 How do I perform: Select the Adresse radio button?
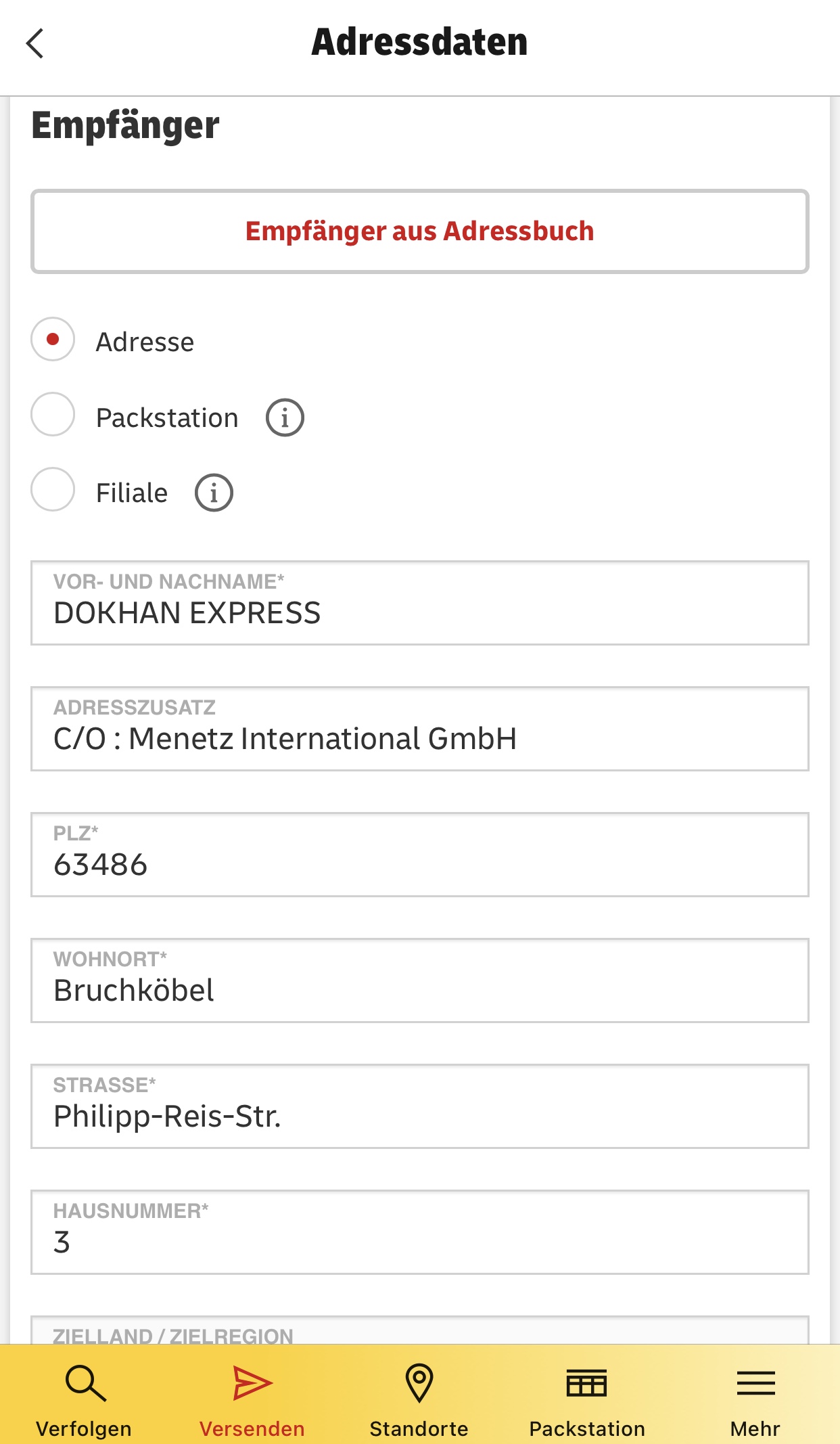[53, 339]
